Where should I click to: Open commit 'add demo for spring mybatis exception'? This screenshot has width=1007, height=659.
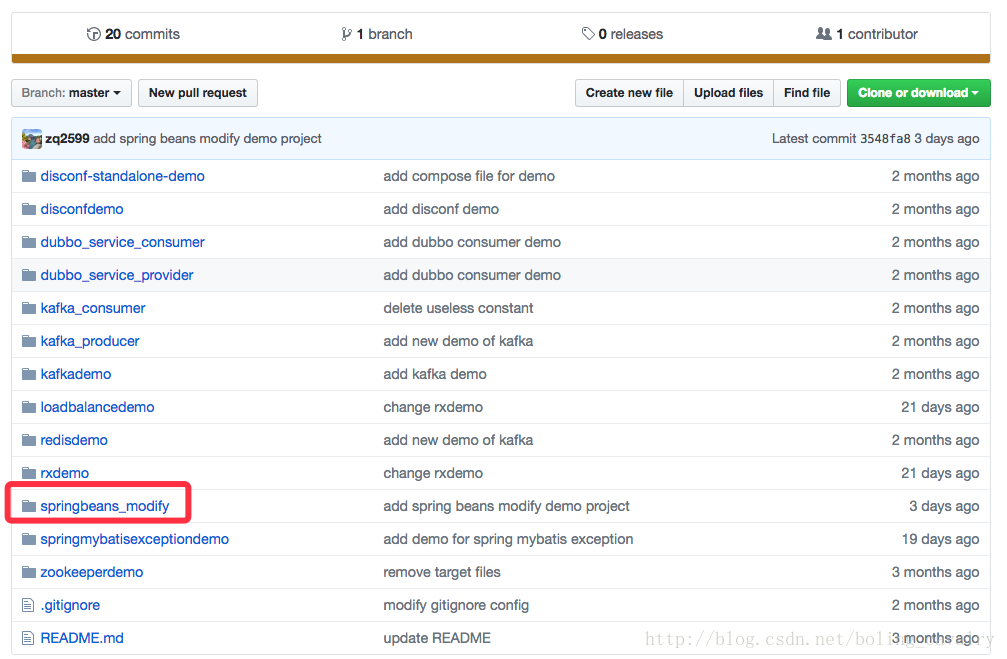(x=508, y=539)
